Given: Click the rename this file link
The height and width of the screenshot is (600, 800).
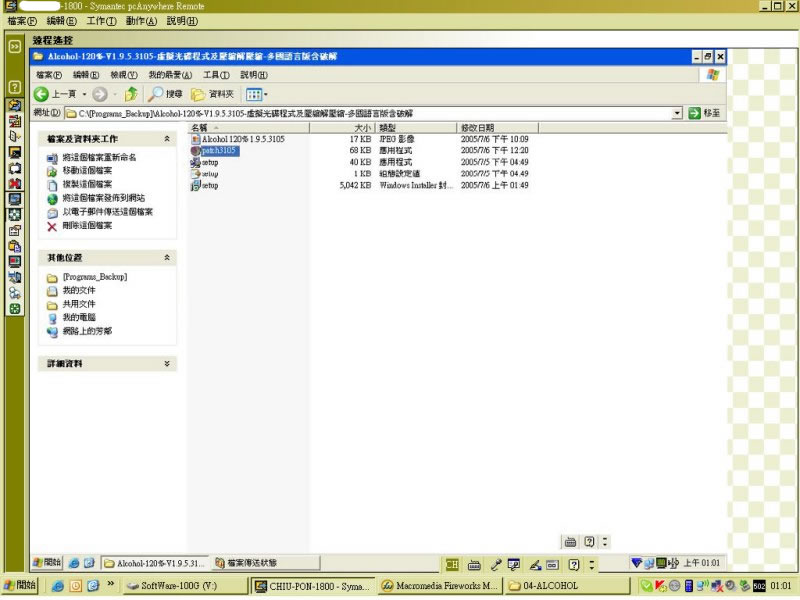Looking at the screenshot, I should tap(99, 158).
